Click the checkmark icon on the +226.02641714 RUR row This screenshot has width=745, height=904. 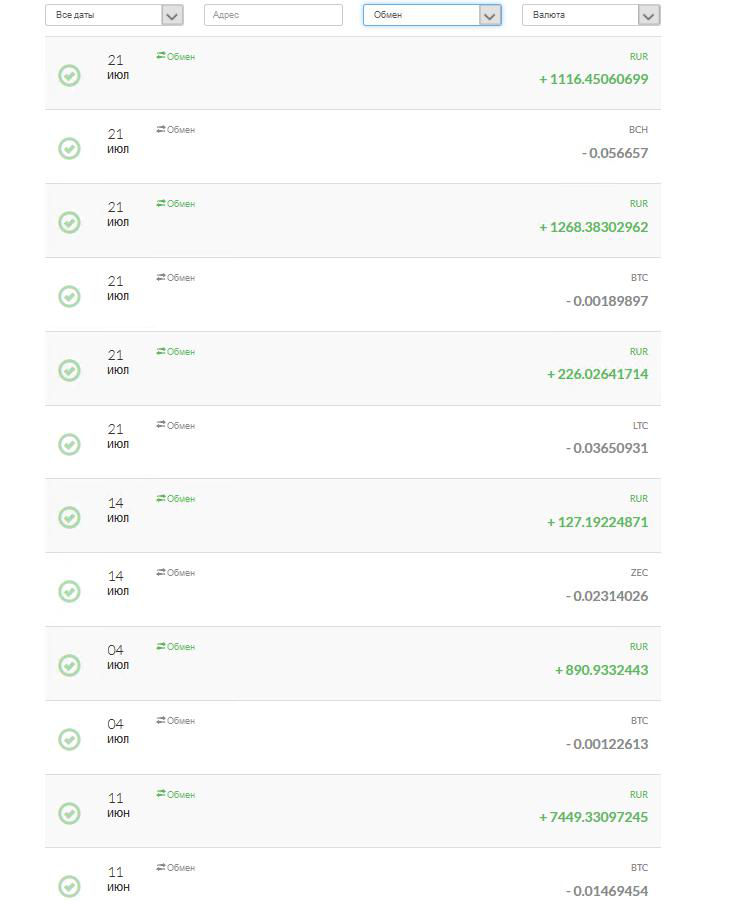pyautogui.click(x=69, y=370)
